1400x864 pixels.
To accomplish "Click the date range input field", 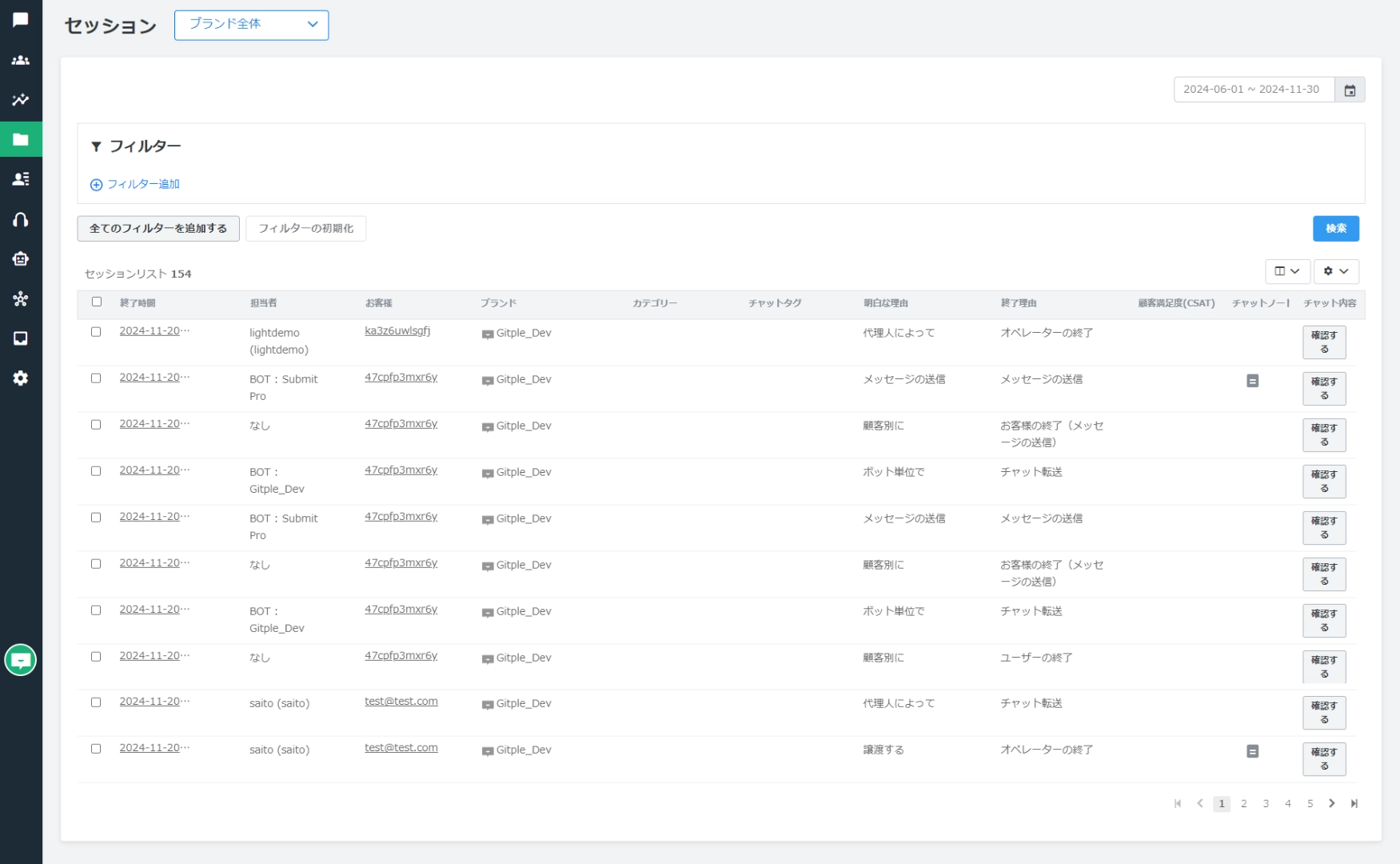I will (1254, 90).
